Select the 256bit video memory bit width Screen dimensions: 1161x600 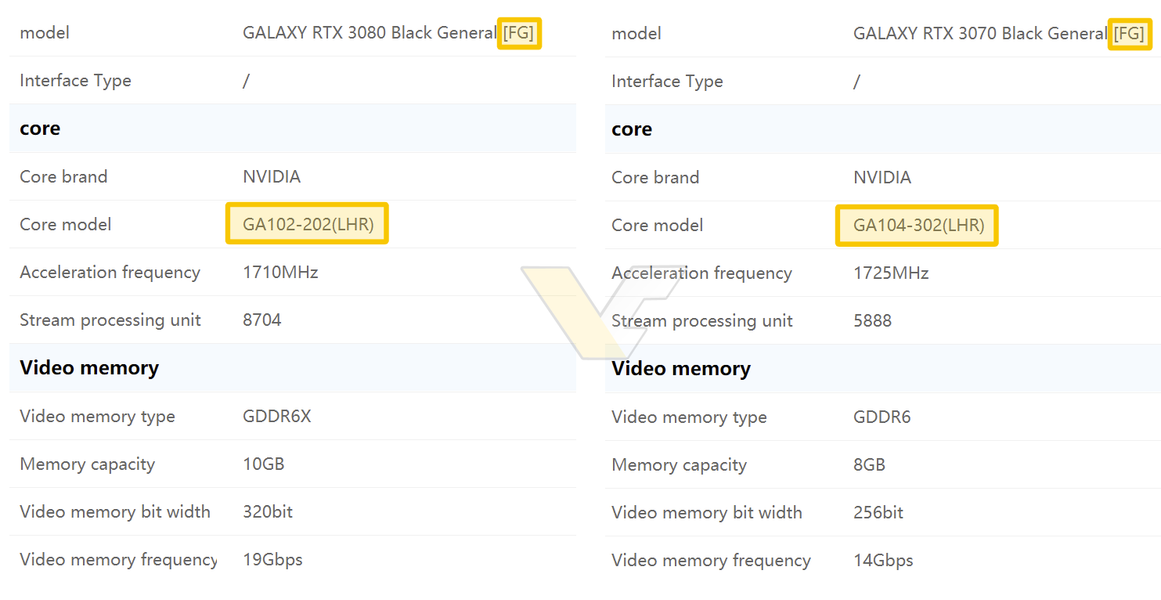878,513
